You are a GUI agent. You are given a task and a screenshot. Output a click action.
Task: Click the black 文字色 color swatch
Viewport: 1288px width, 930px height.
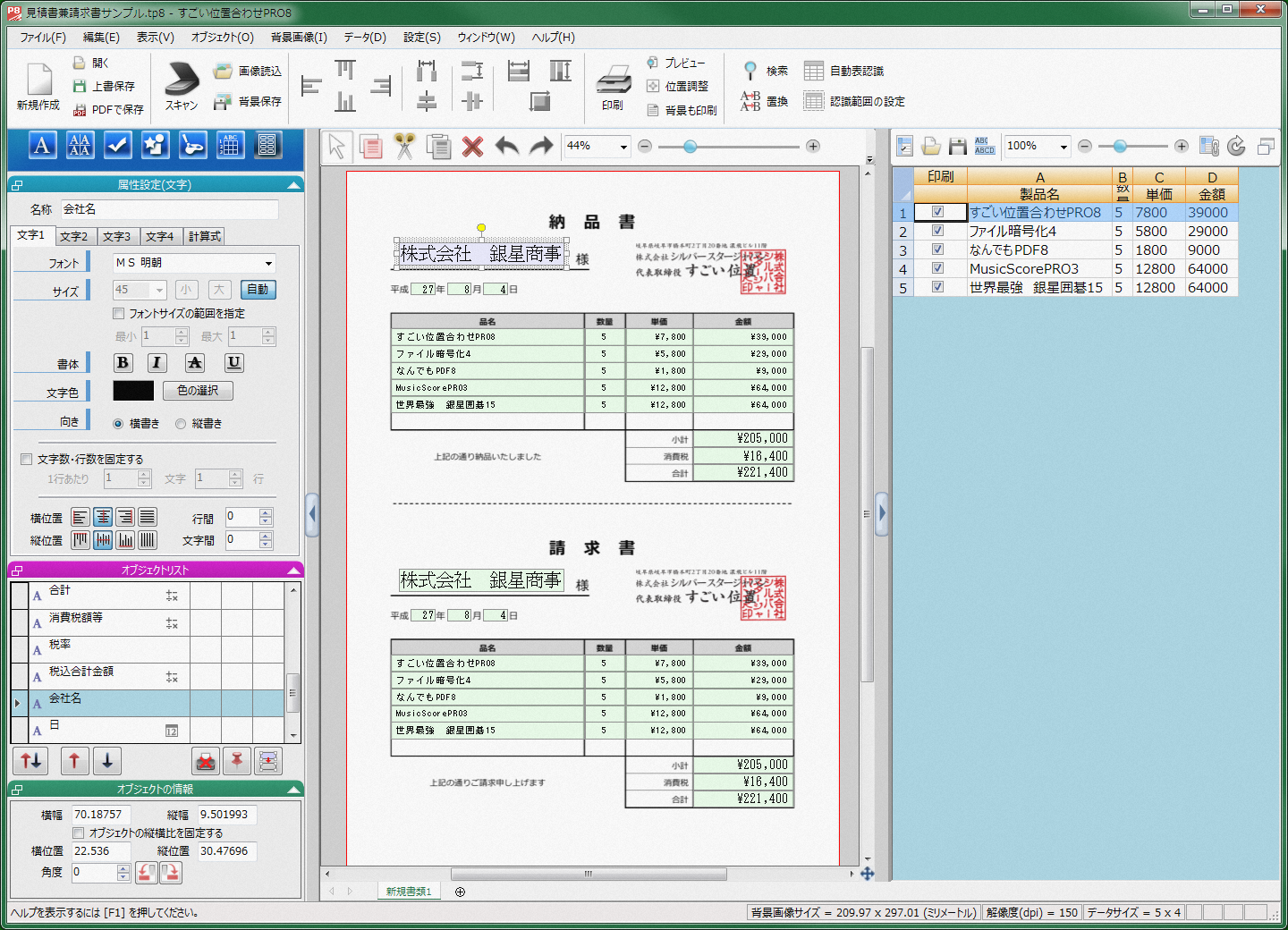tap(133, 391)
